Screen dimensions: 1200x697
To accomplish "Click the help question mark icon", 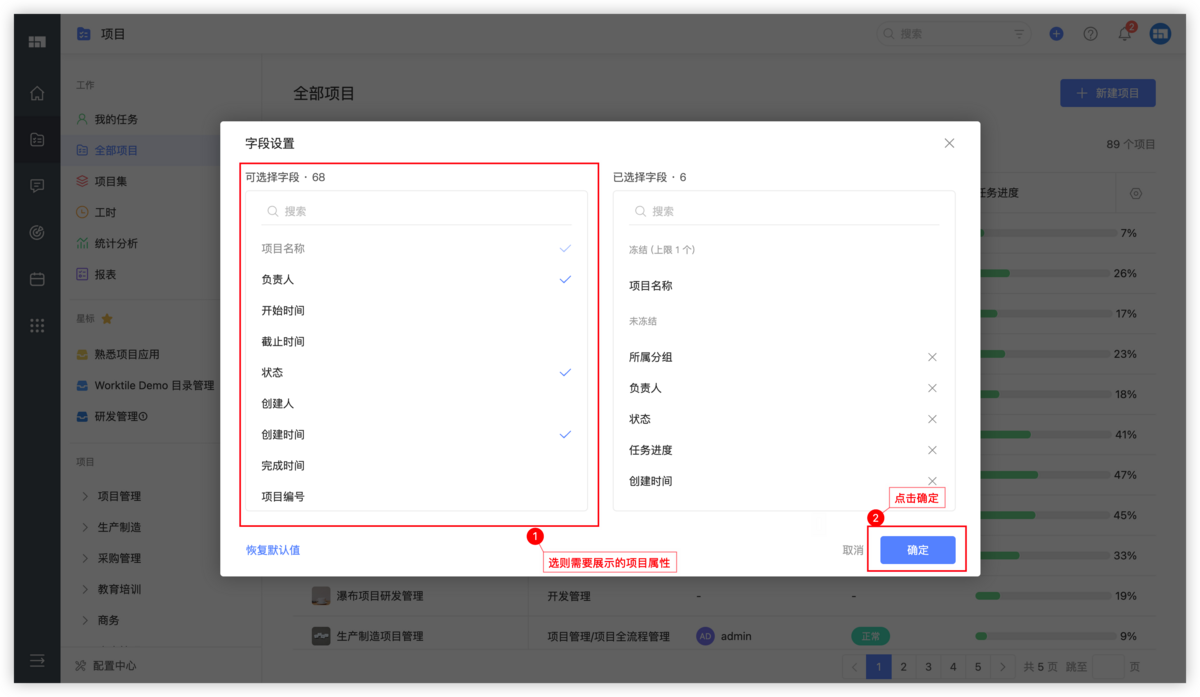I will pos(1090,34).
